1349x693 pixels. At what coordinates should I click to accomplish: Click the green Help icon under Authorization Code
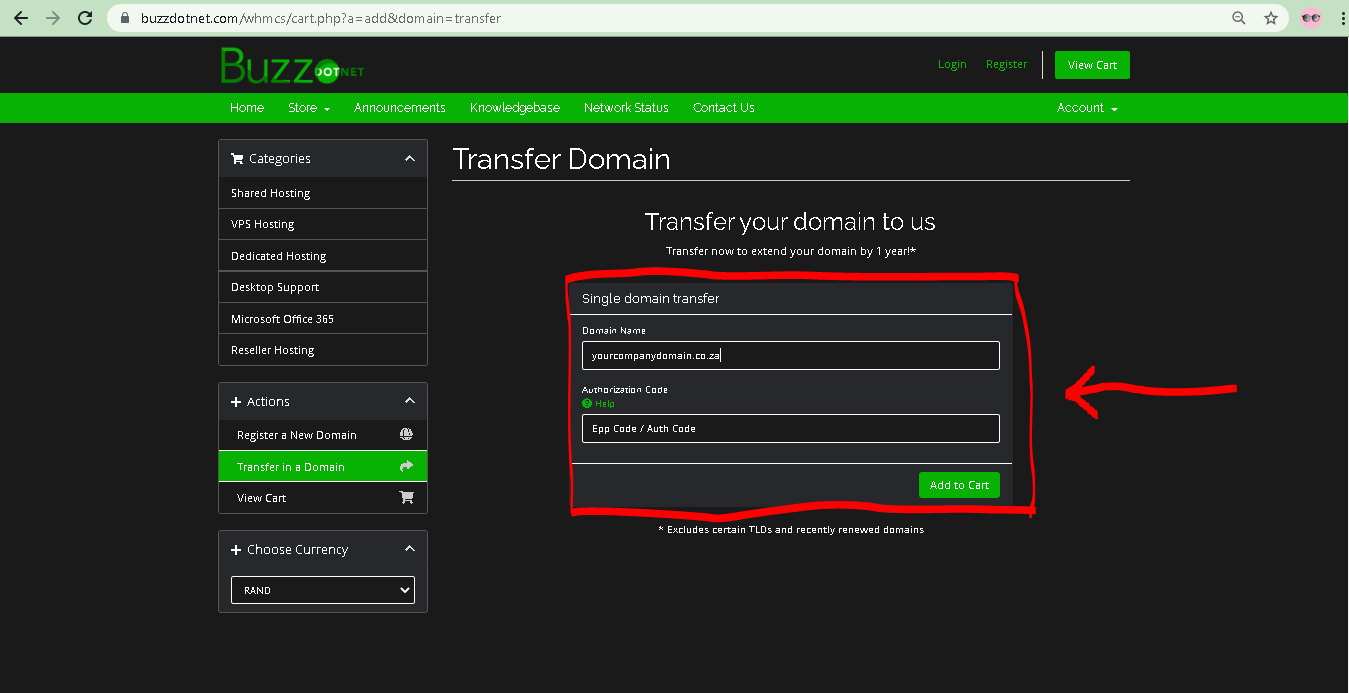pyautogui.click(x=587, y=404)
